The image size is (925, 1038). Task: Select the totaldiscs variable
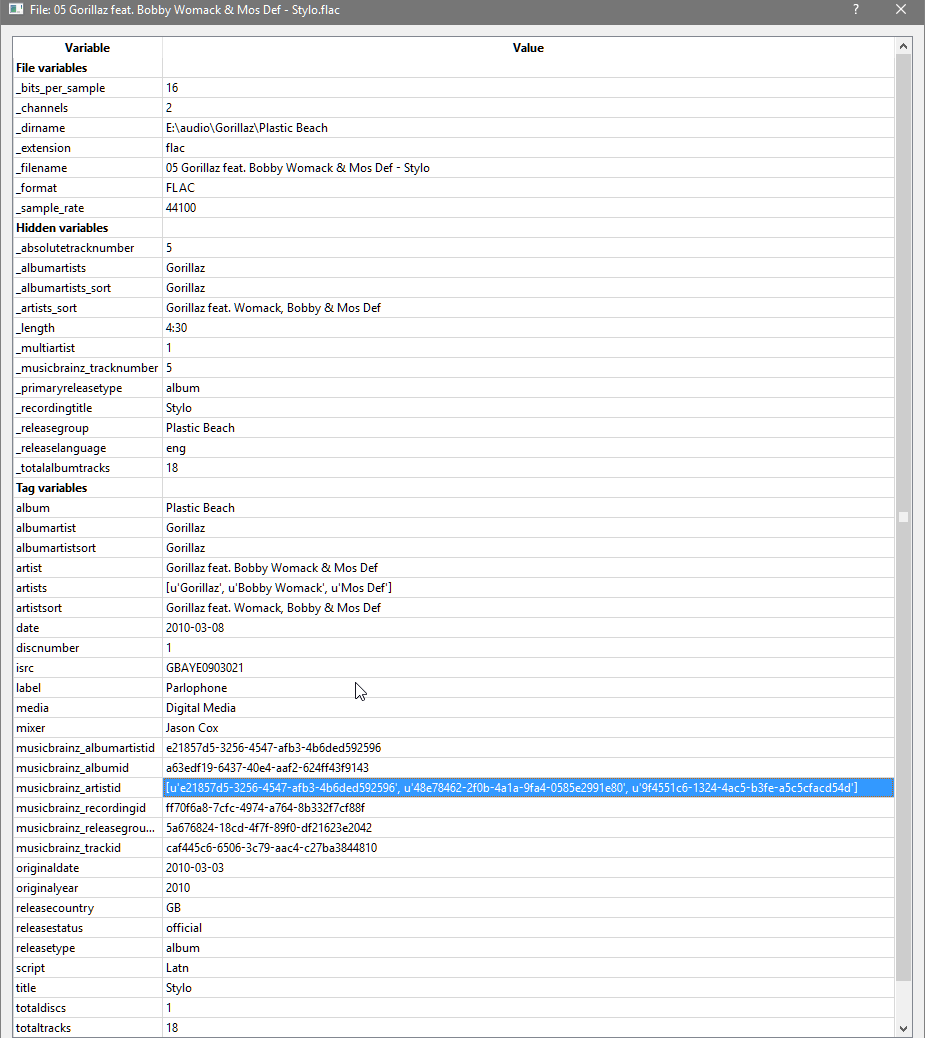tap(40, 1008)
